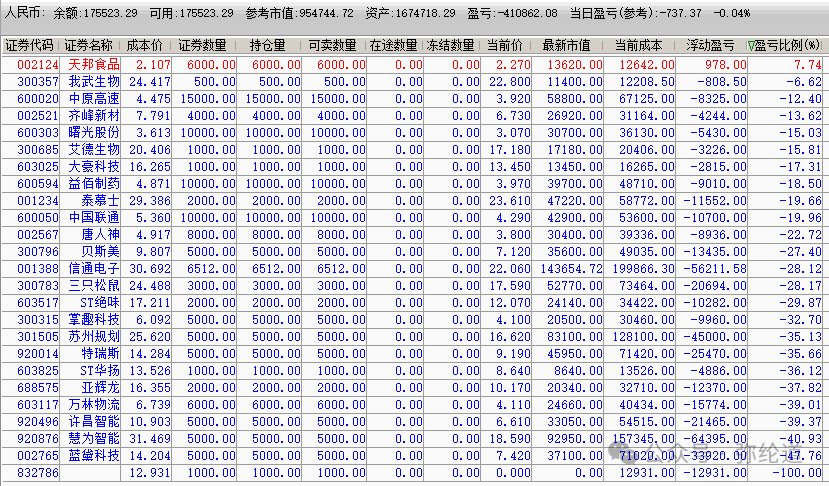Select the 天邦食品 stock row name
This screenshot has height=486, width=829.
[94, 65]
